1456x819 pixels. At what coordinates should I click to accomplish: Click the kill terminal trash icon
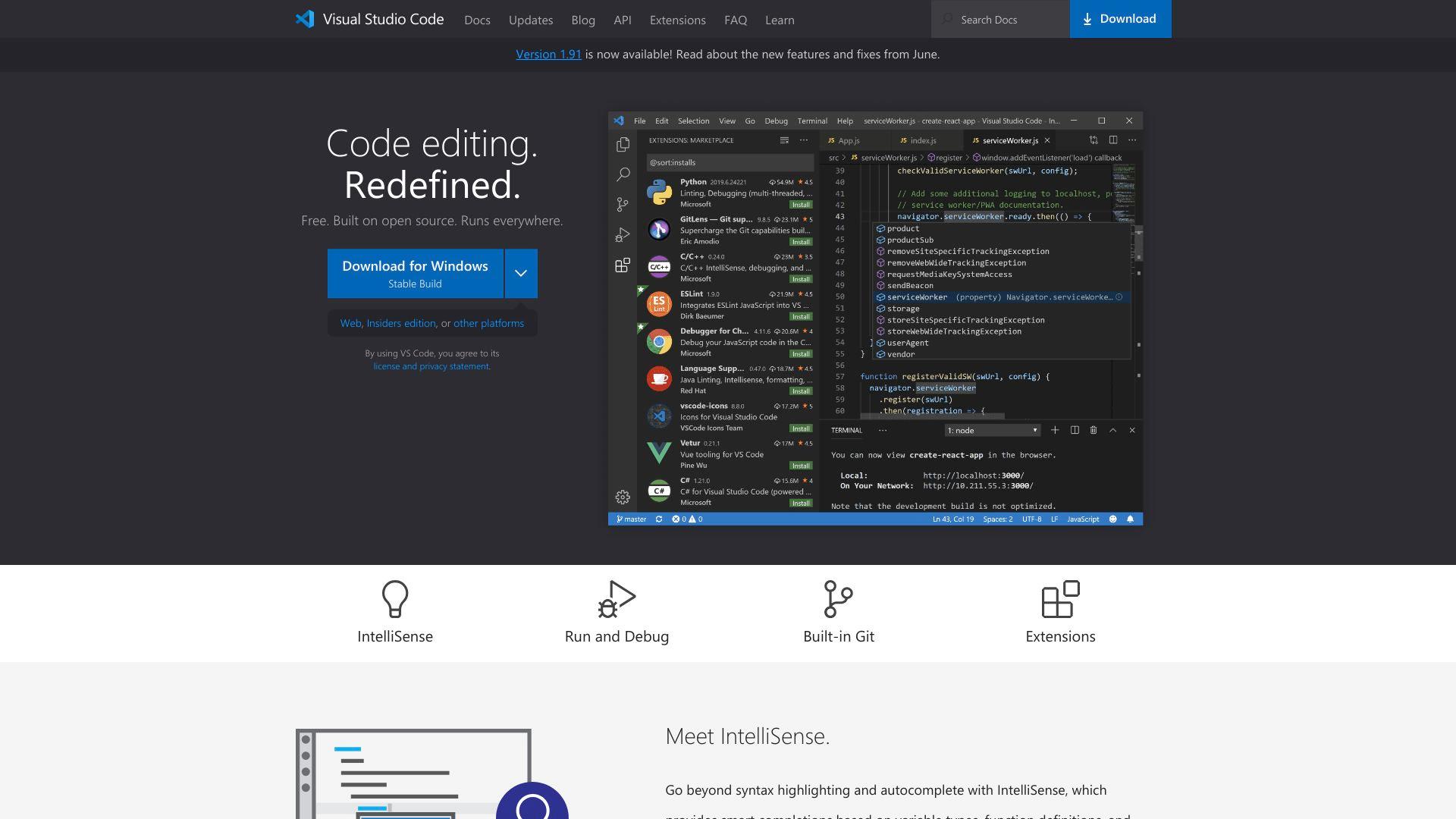[x=1093, y=430]
